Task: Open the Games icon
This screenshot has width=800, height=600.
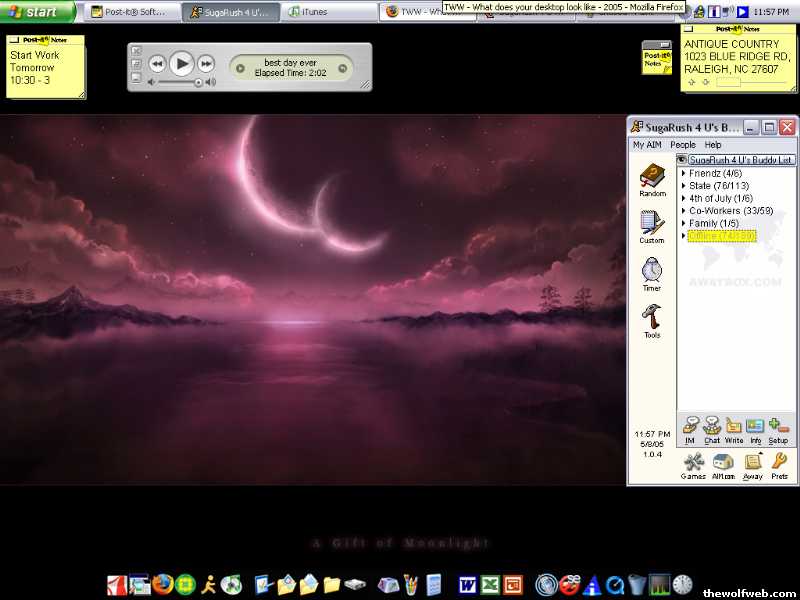Action: (693, 464)
